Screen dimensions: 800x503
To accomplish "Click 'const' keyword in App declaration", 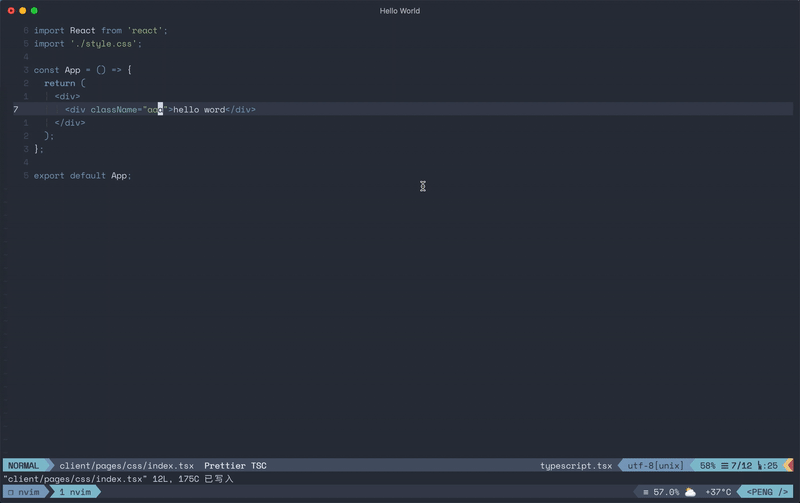I will click(46, 70).
